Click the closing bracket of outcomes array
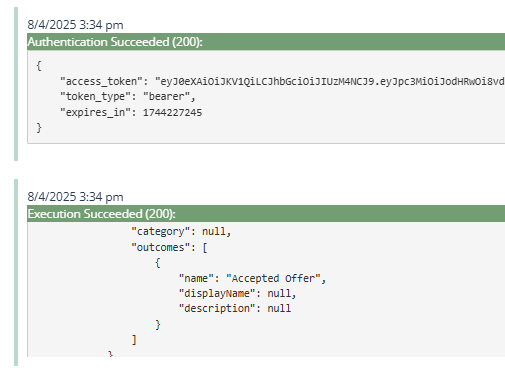The image size is (505, 381). [x=134, y=340]
